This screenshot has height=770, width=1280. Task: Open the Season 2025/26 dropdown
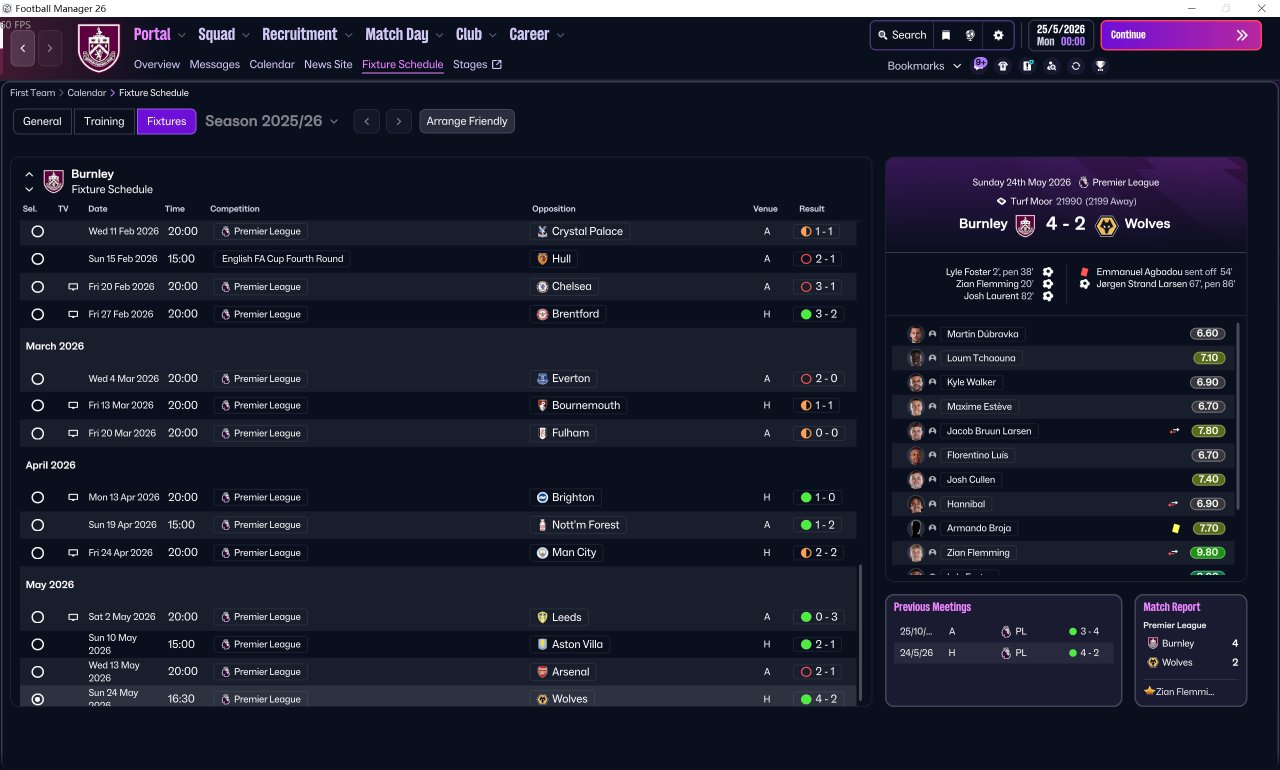[272, 121]
